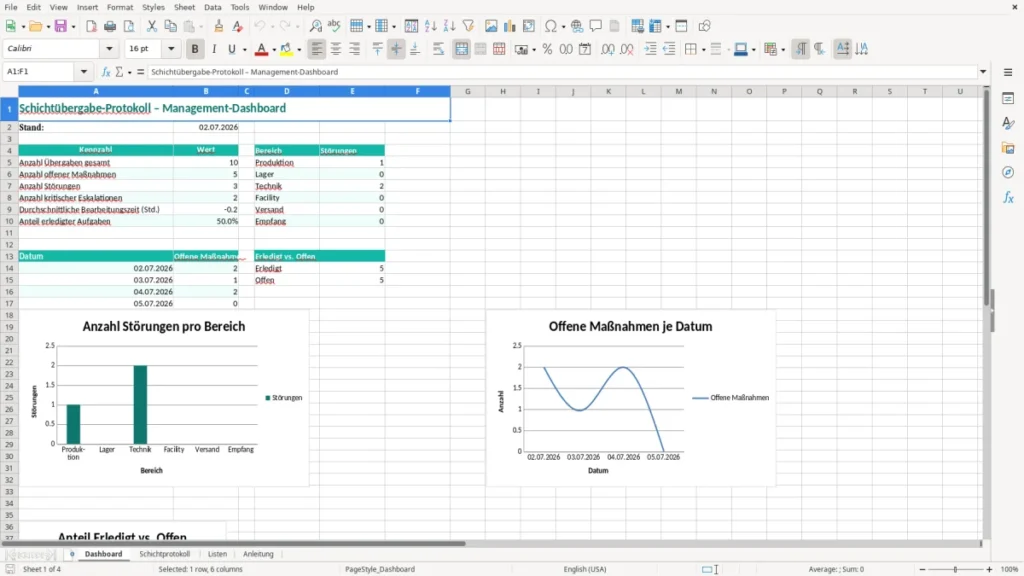The width and height of the screenshot is (1024, 576).
Task: Apply the red font color swatch
Action: pyautogui.click(x=261, y=50)
